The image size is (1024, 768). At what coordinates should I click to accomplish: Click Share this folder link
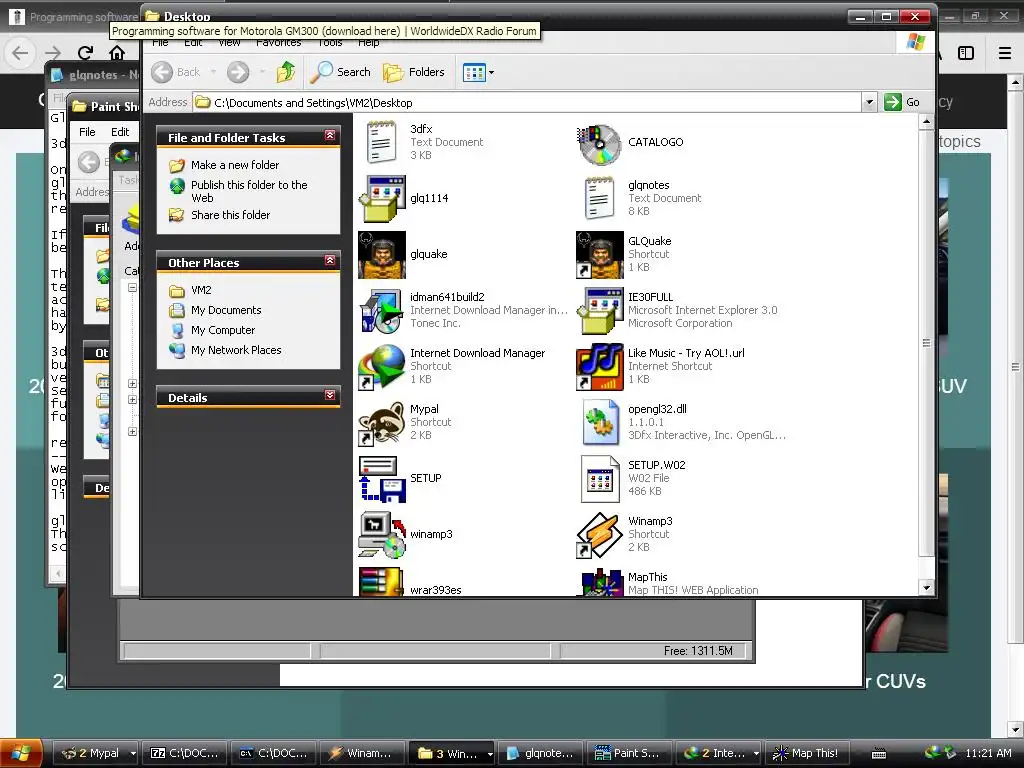pyautogui.click(x=231, y=215)
